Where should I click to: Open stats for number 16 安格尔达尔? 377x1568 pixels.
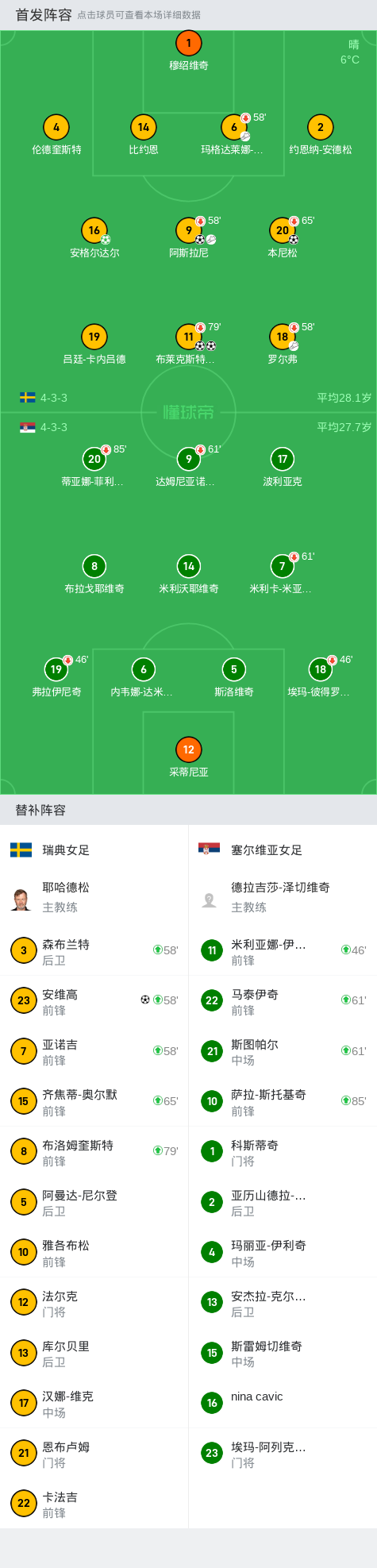94,230
